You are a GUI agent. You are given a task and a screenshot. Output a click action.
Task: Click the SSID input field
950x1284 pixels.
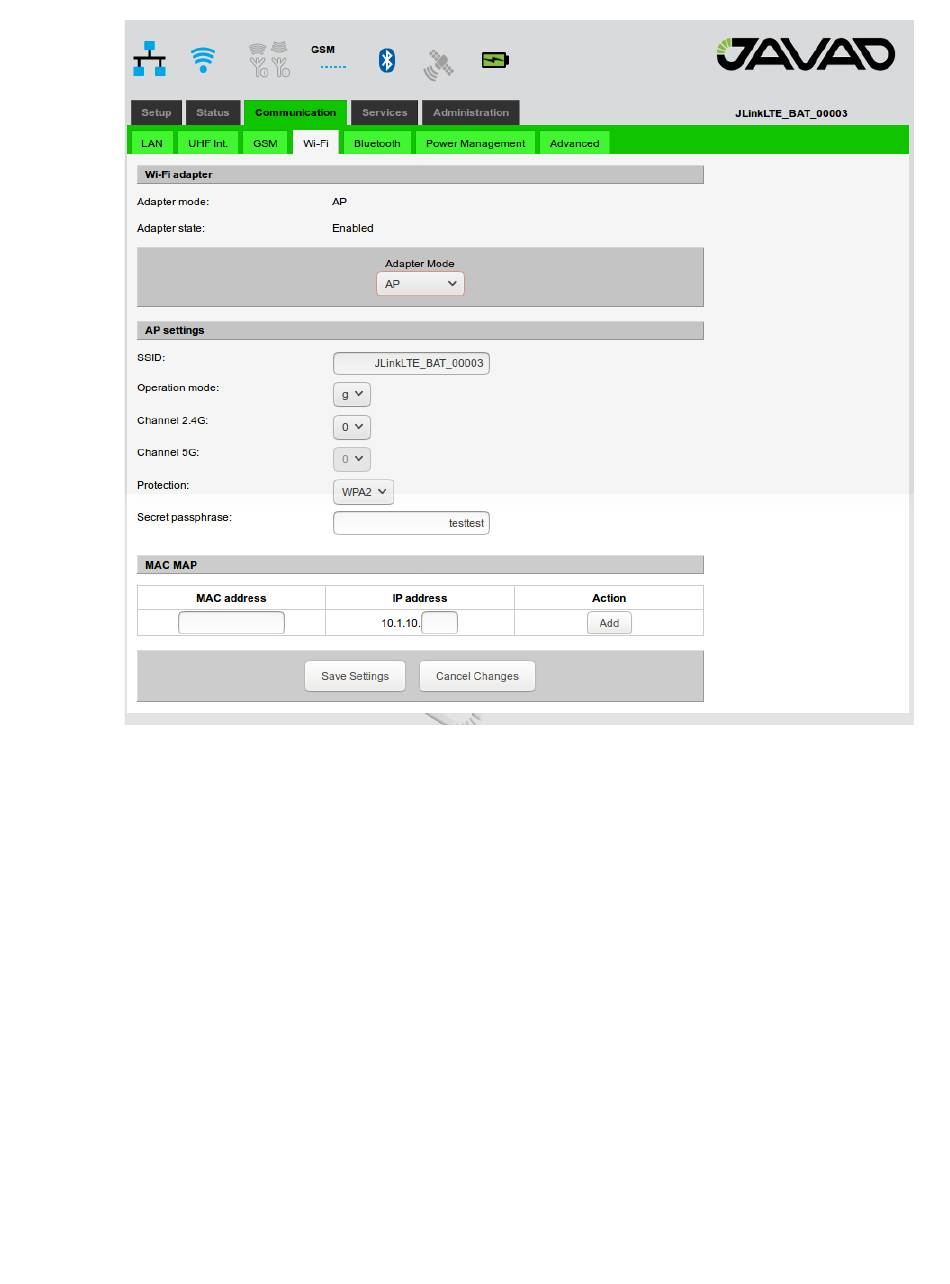(x=411, y=363)
